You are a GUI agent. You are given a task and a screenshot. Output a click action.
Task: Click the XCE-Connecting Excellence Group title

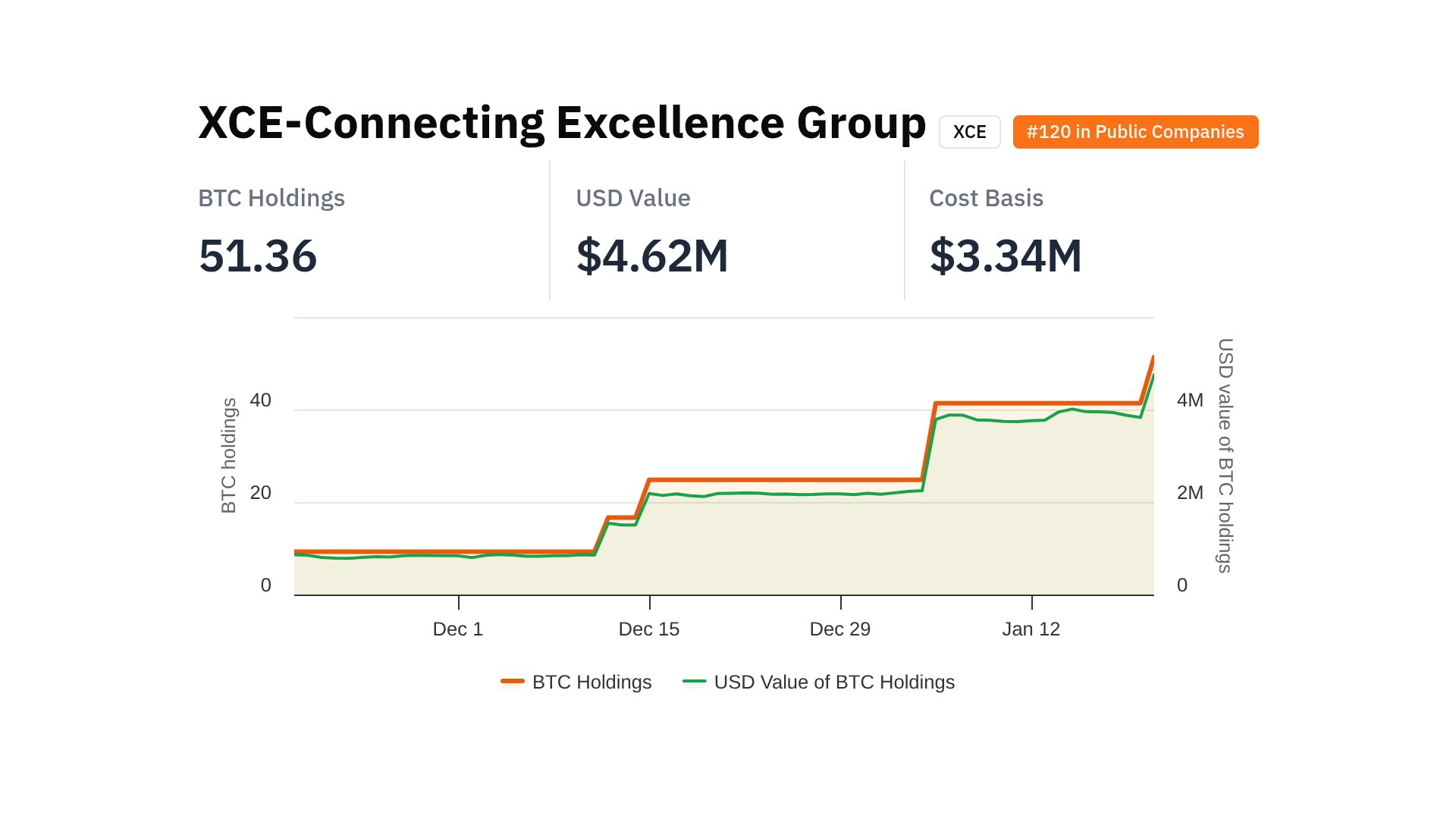pos(562,123)
